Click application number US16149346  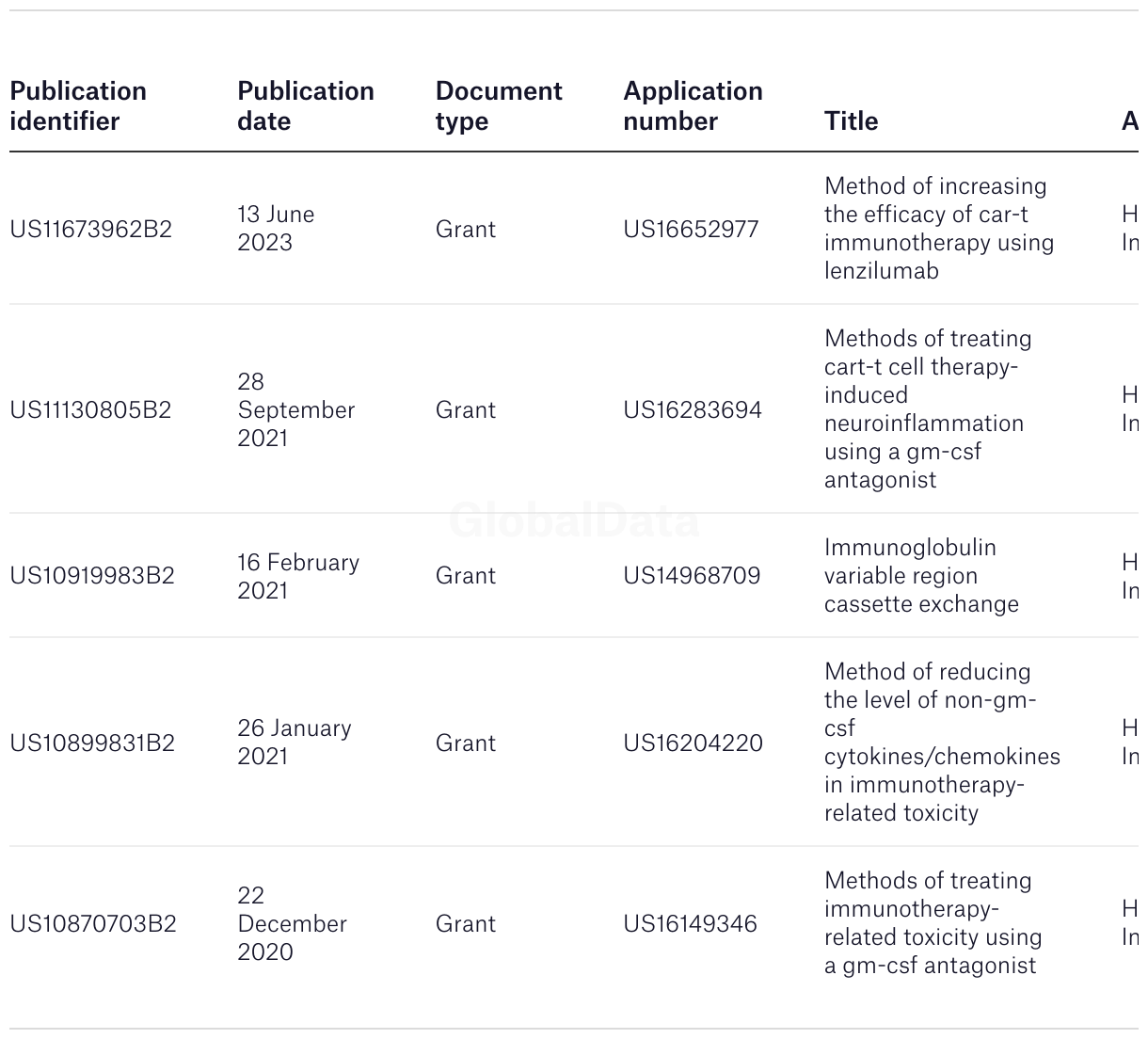(x=690, y=924)
